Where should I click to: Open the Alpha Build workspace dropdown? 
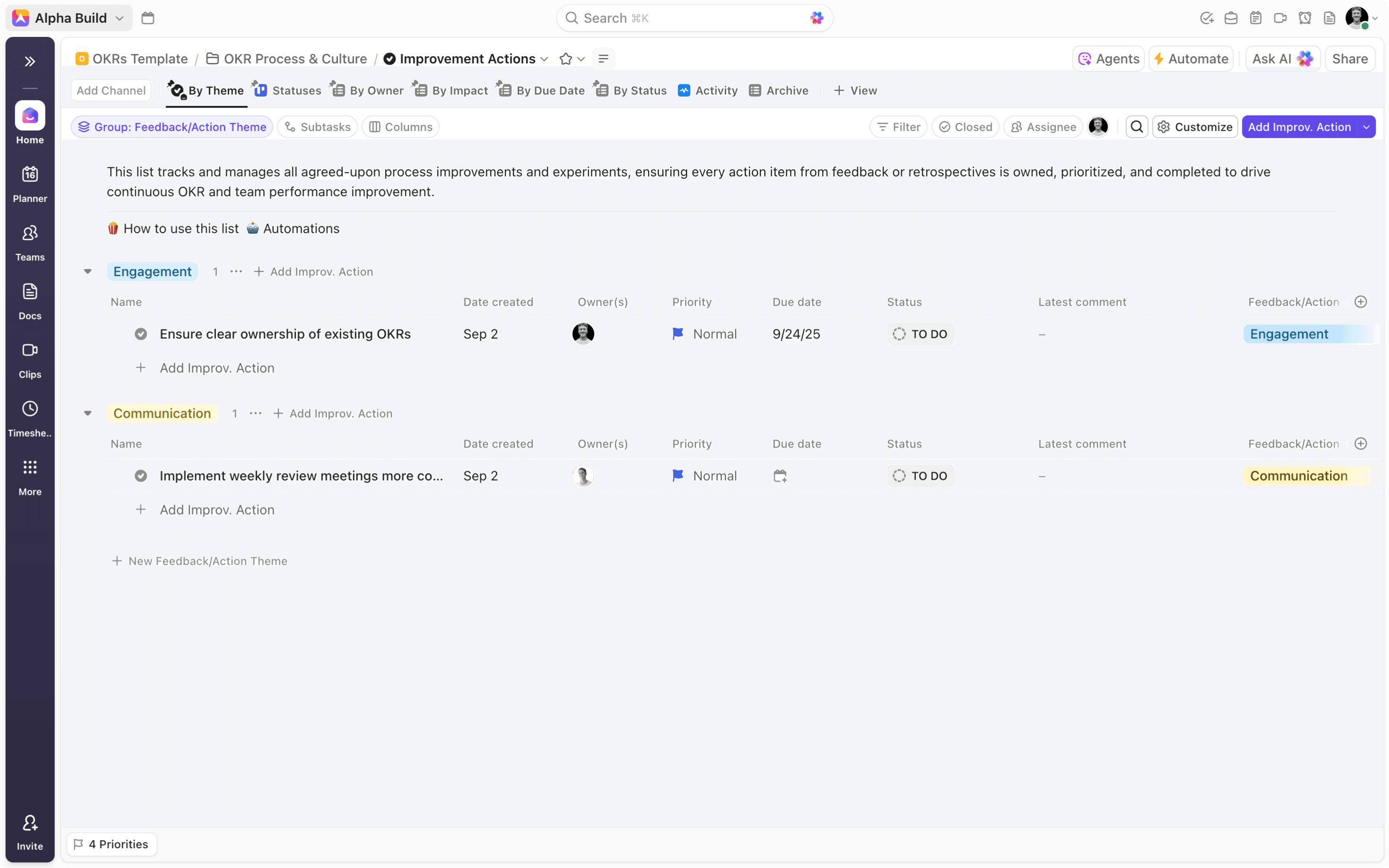70,18
